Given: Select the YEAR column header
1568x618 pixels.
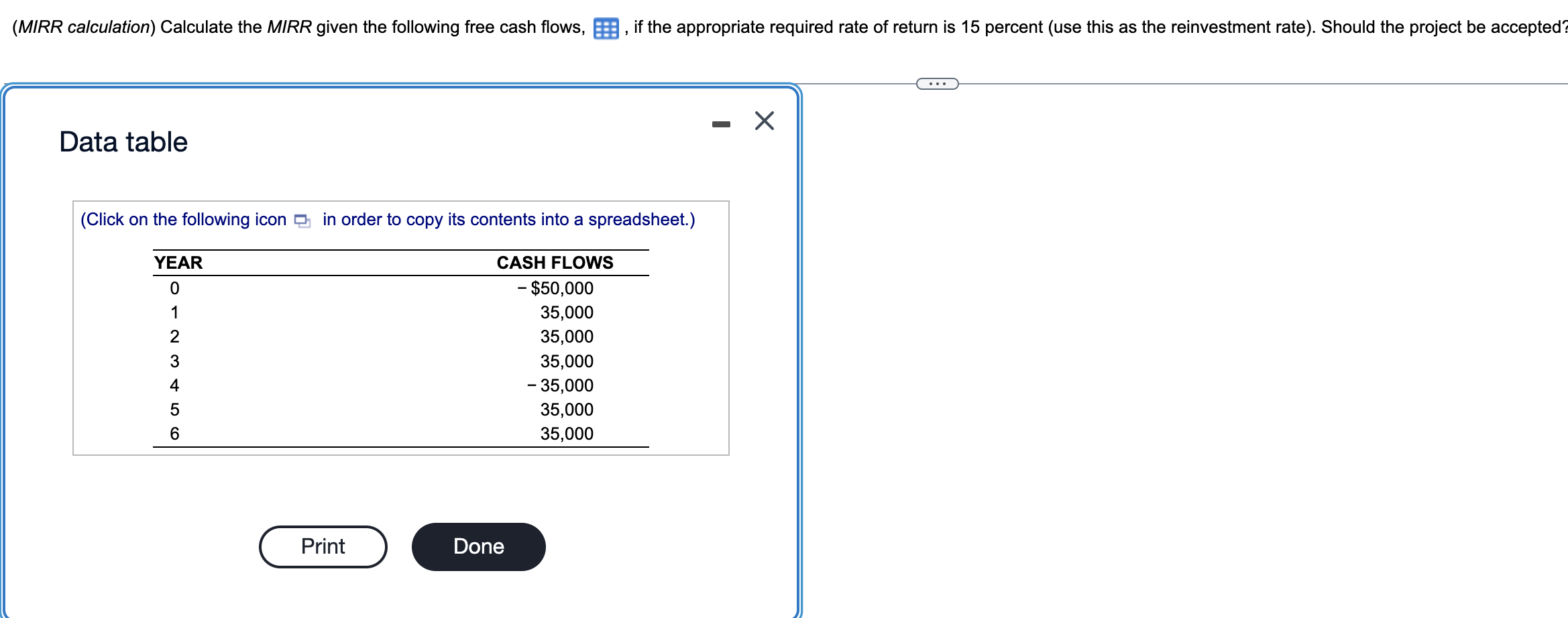Looking at the screenshot, I should tap(177, 263).
